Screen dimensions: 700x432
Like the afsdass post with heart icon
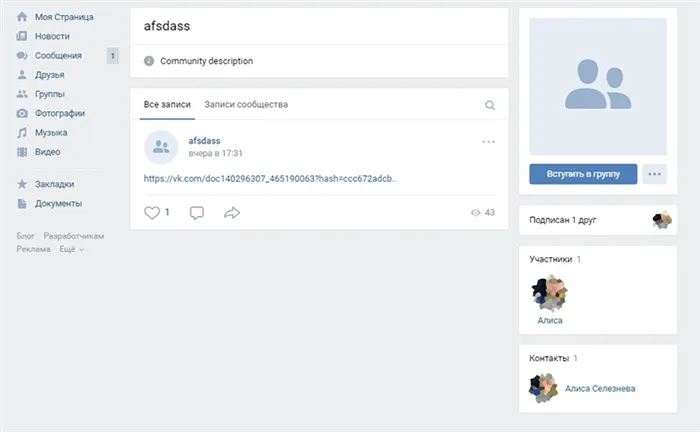[x=152, y=212]
